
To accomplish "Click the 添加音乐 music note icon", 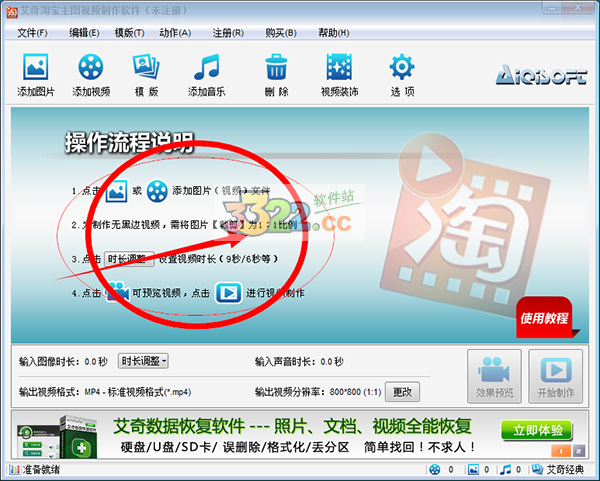I will [207, 67].
